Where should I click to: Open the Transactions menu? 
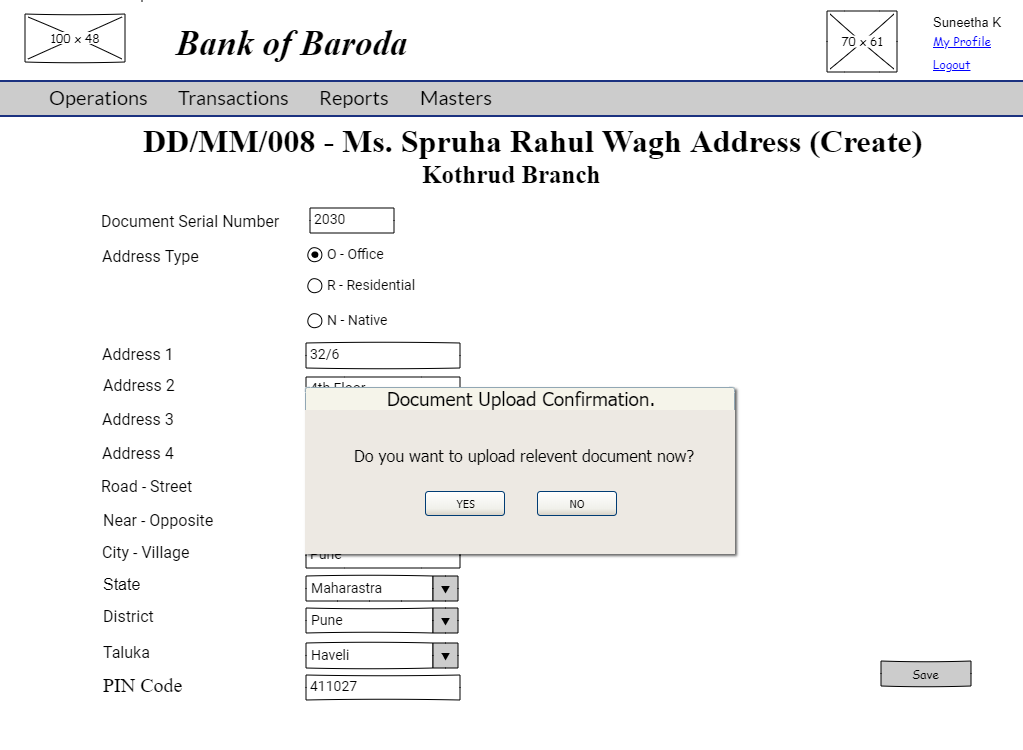(x=232, y=98)
